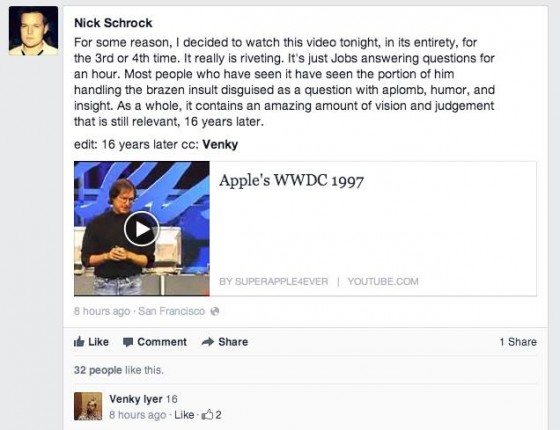Image resolution: width=560 pixels, height=430 pixels.
Task: Click the tagged name Venky in post
Action: click(x=220, y=145)
